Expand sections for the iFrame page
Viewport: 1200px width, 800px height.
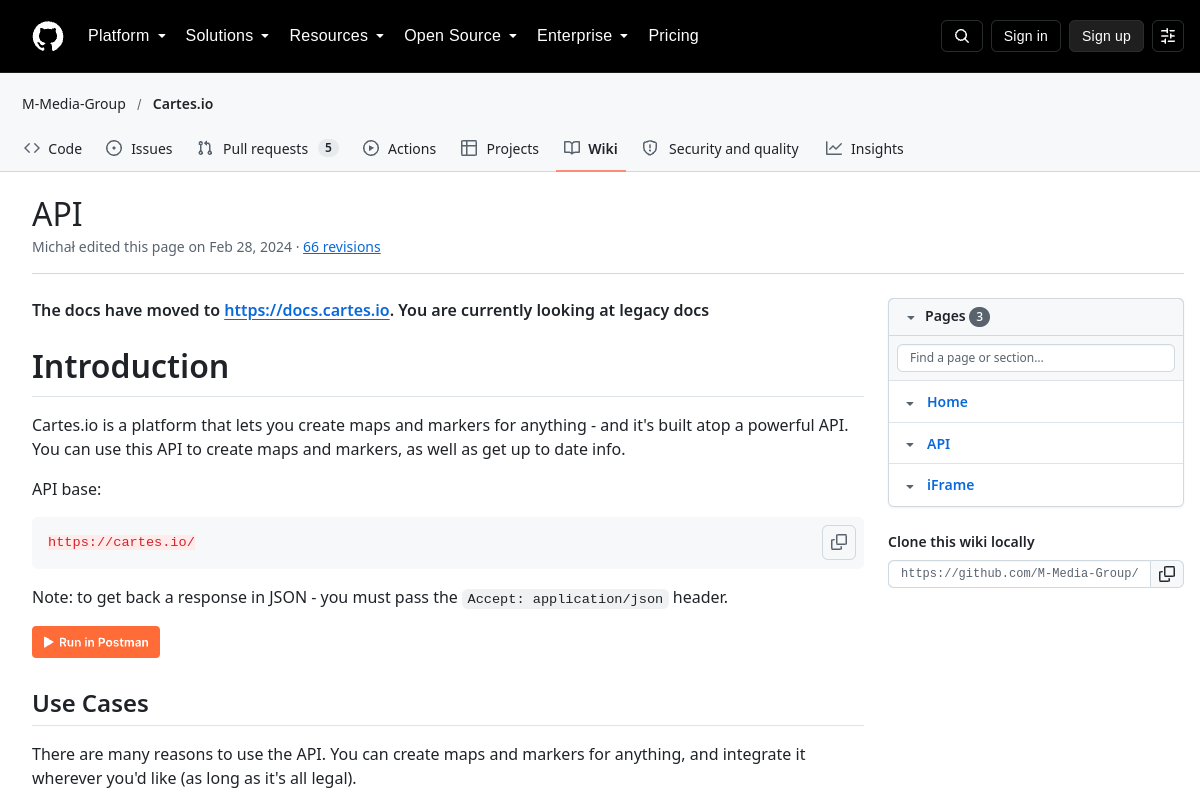[x=910, y=486]
